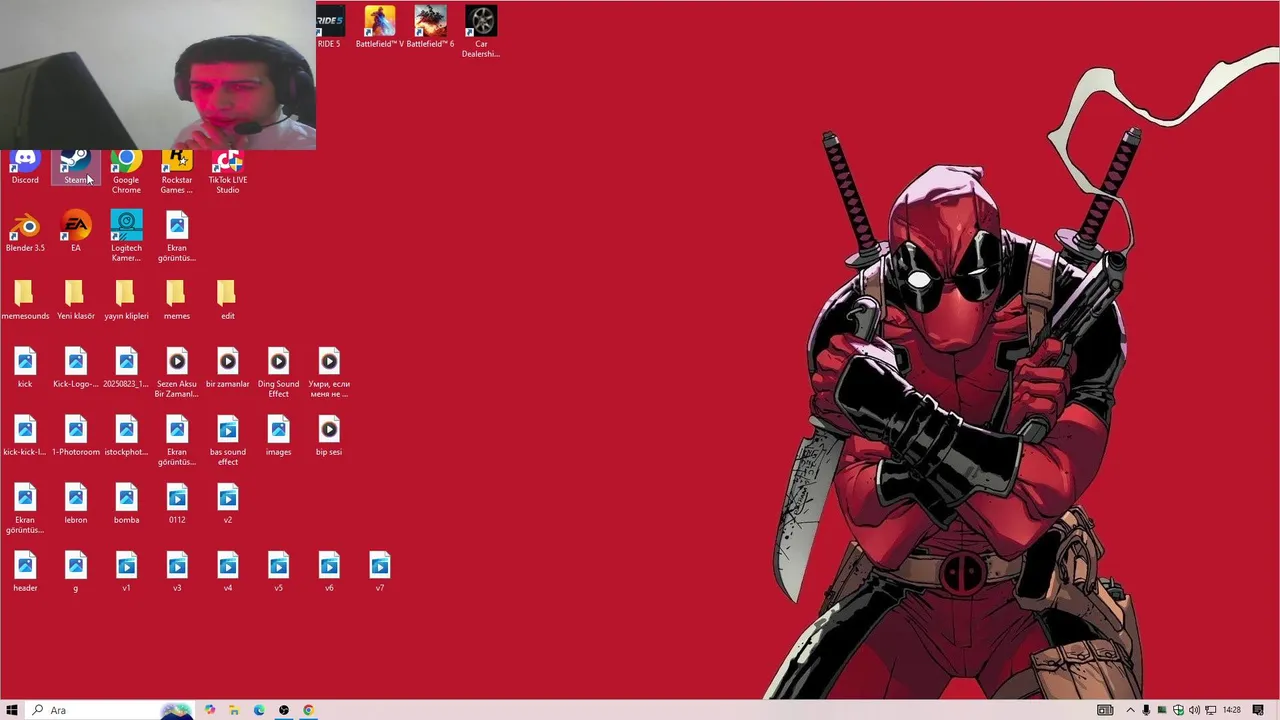Select the v4 video file

[x=228, y=572]
